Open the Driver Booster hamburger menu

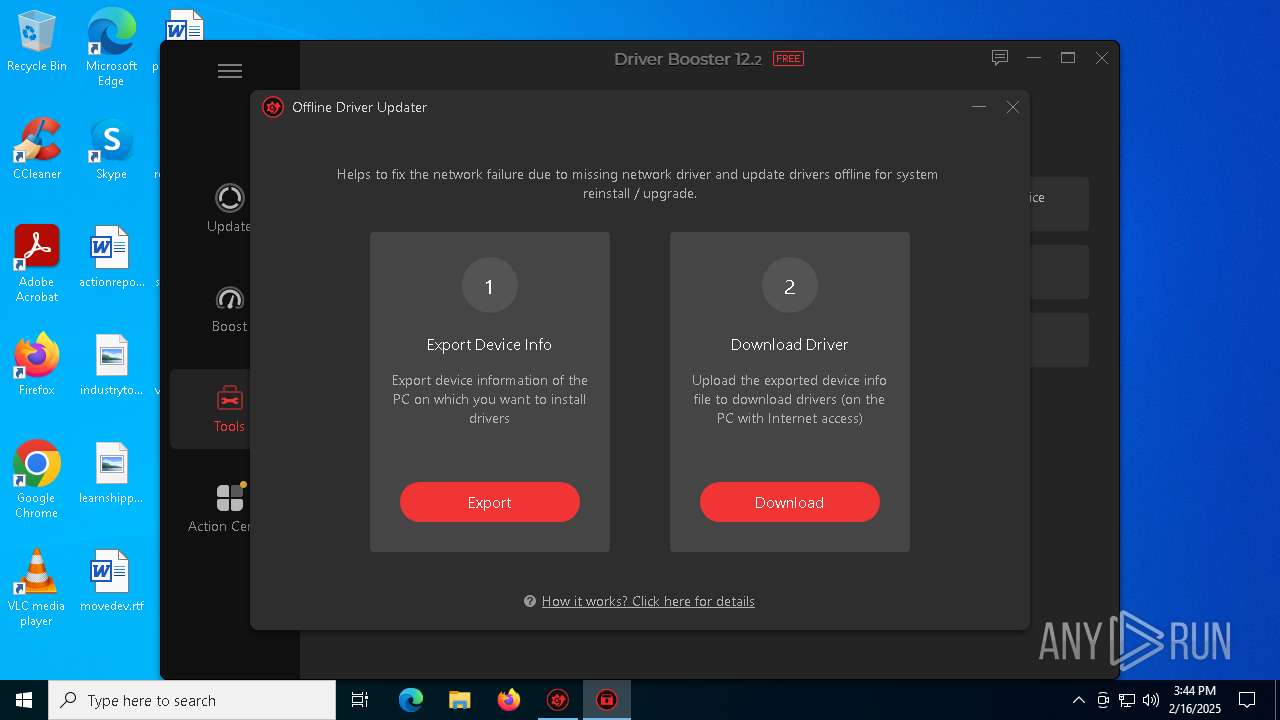pyautogui.click(x=230, y=71)
